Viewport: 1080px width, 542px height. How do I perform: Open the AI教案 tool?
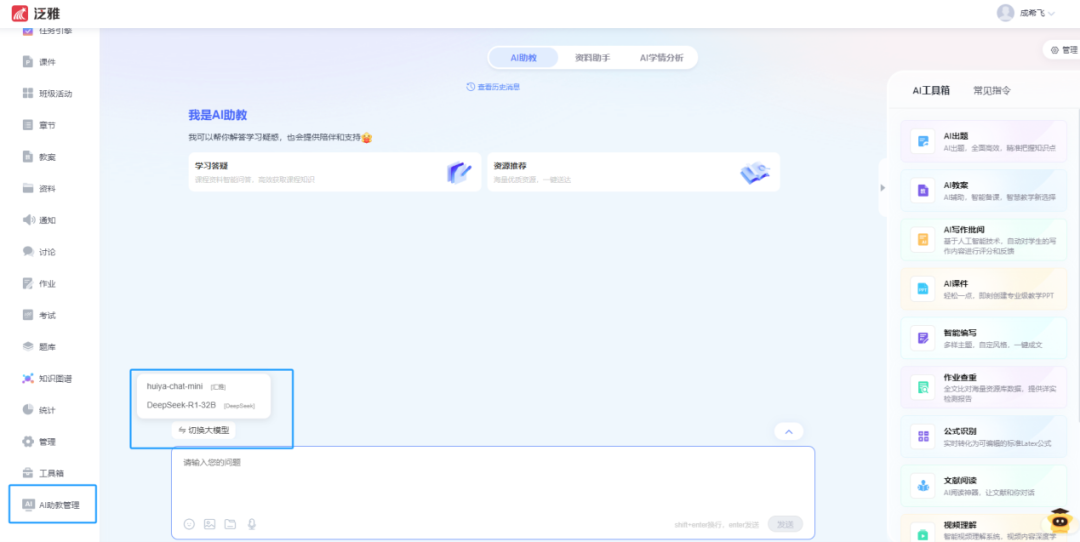tap(984, 190)
